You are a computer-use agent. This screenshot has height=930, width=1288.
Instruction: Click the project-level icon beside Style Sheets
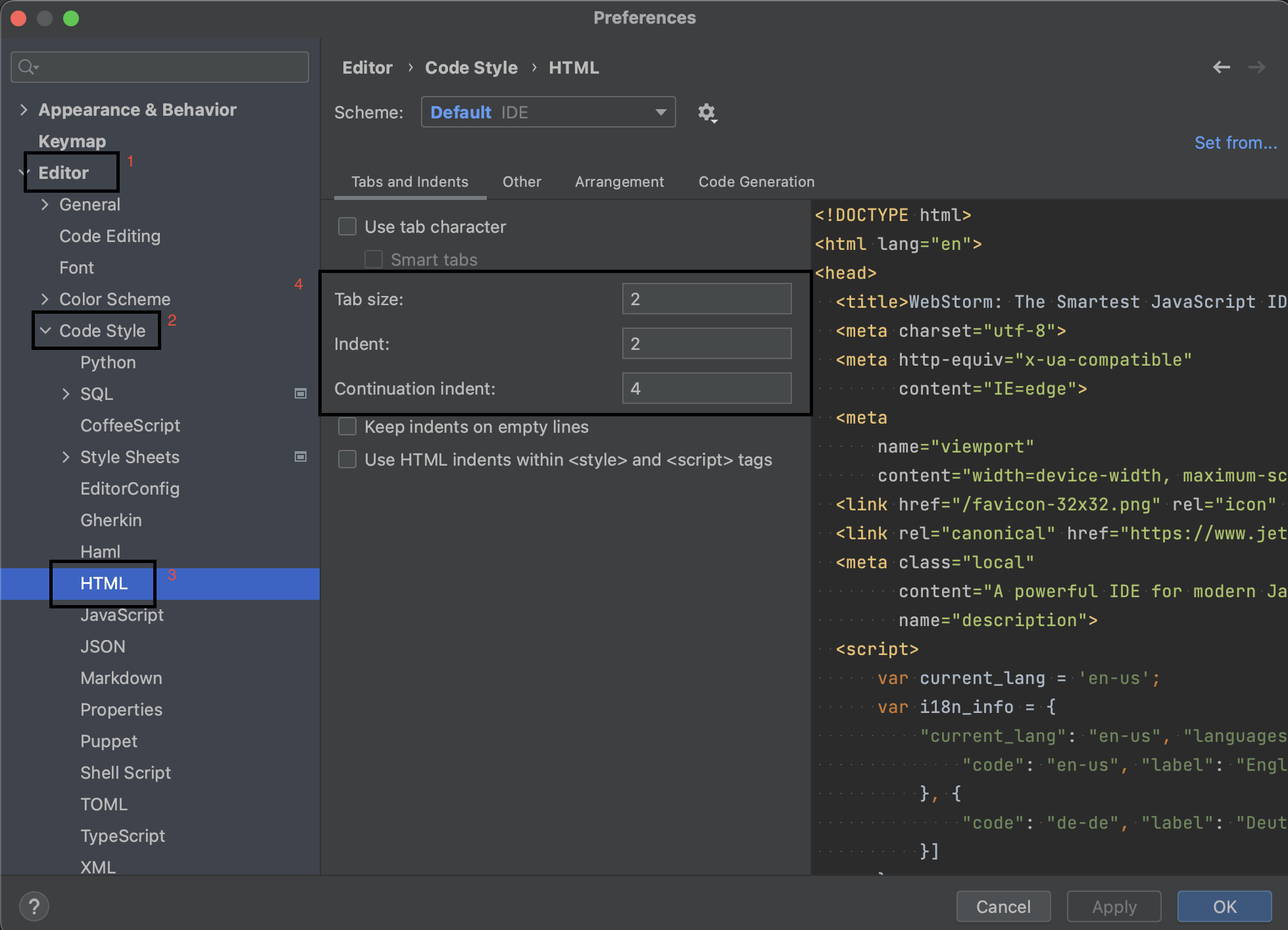tap(301, 457)
